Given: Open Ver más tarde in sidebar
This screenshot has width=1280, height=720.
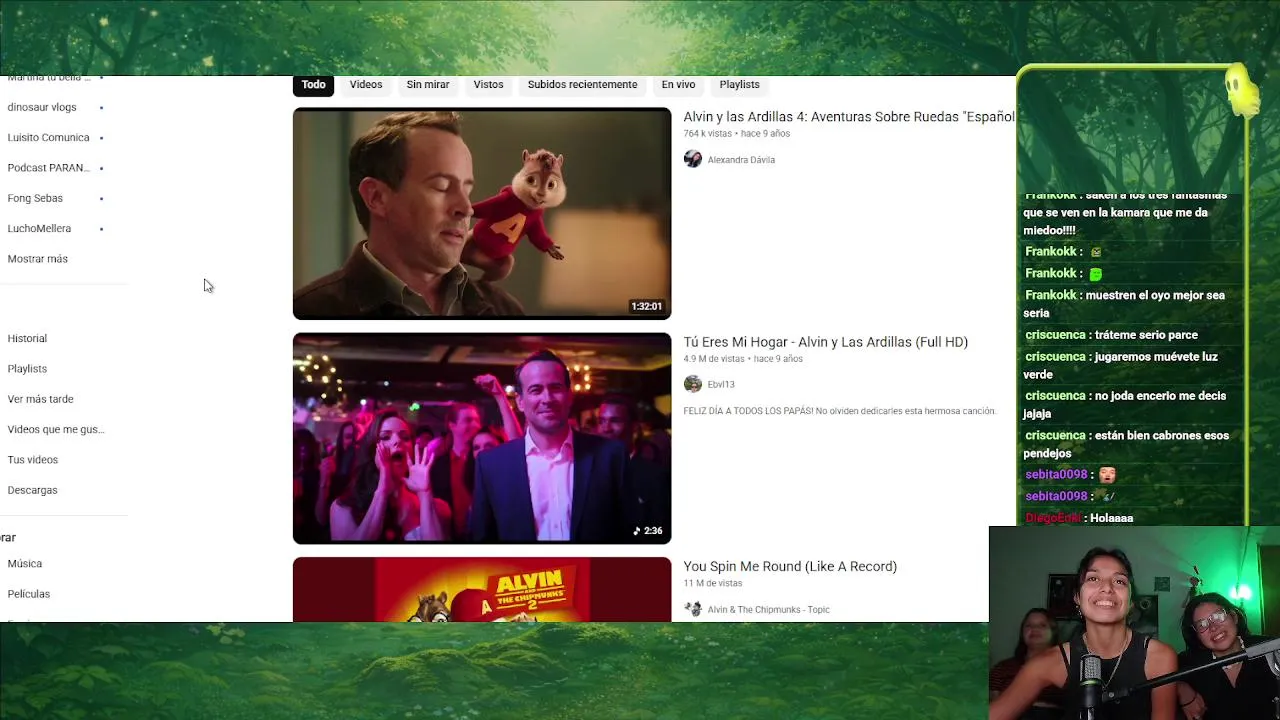Looking at the screenshot, I should (40, 399).
